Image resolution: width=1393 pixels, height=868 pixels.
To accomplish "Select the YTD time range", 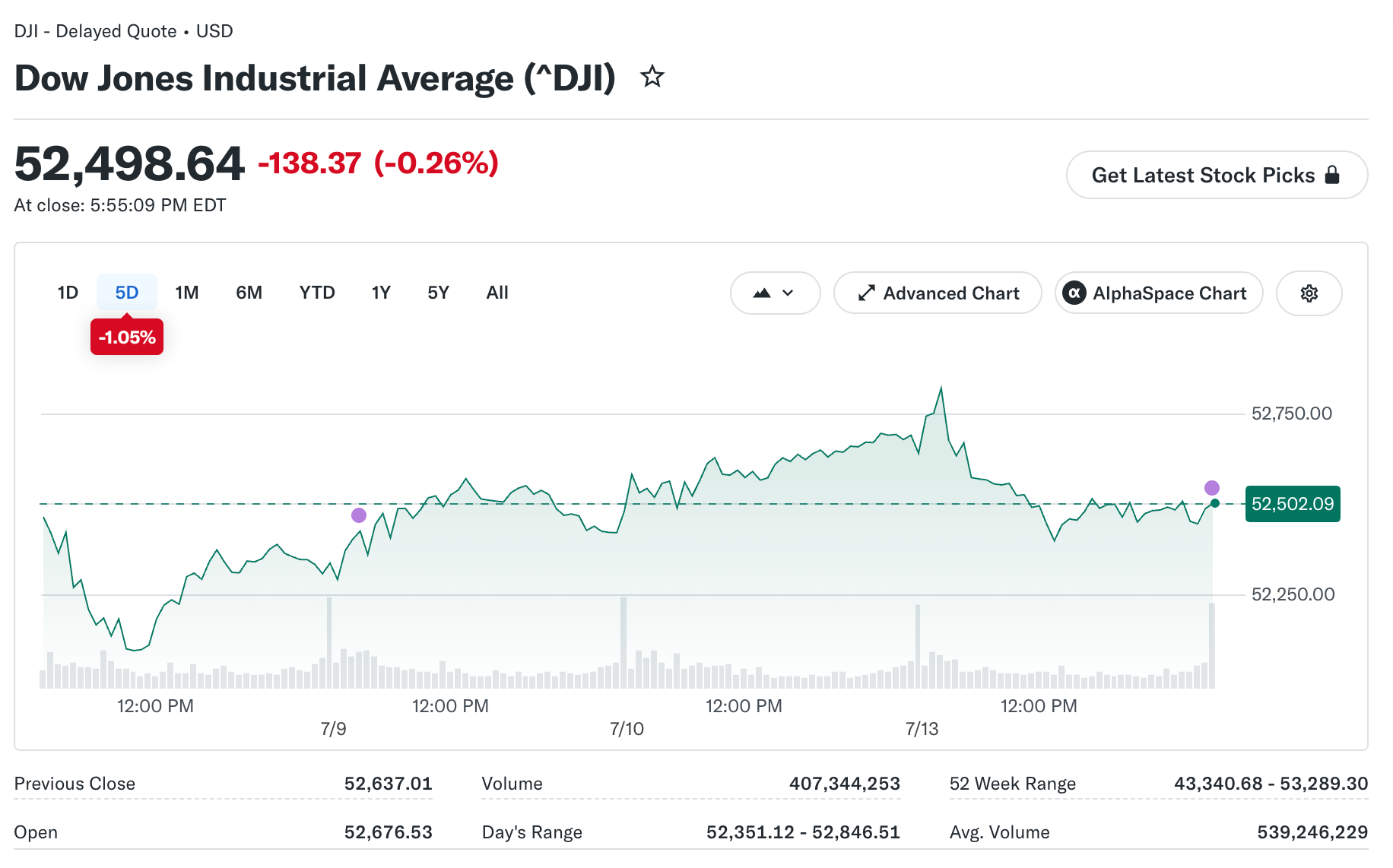I will coord(317,293).
